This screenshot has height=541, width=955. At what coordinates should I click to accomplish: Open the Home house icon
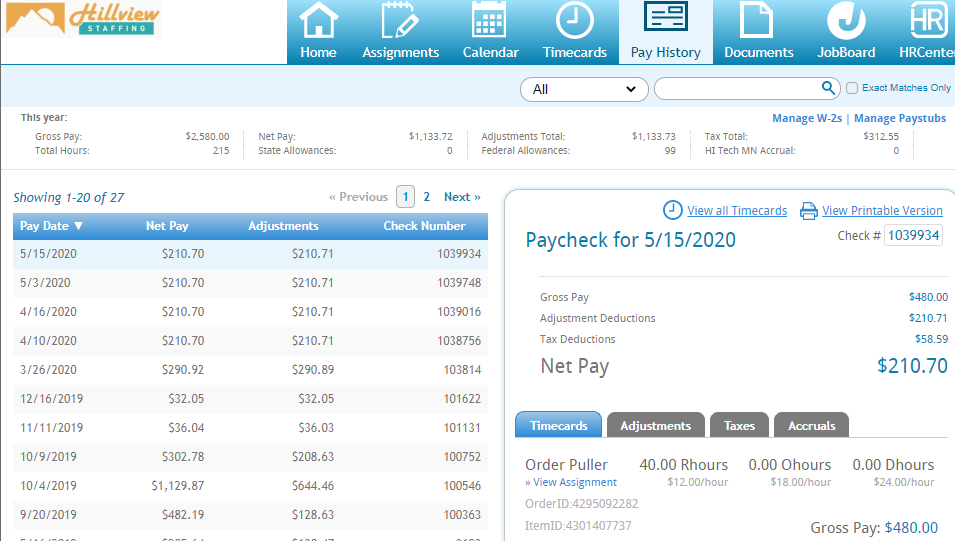319,21
